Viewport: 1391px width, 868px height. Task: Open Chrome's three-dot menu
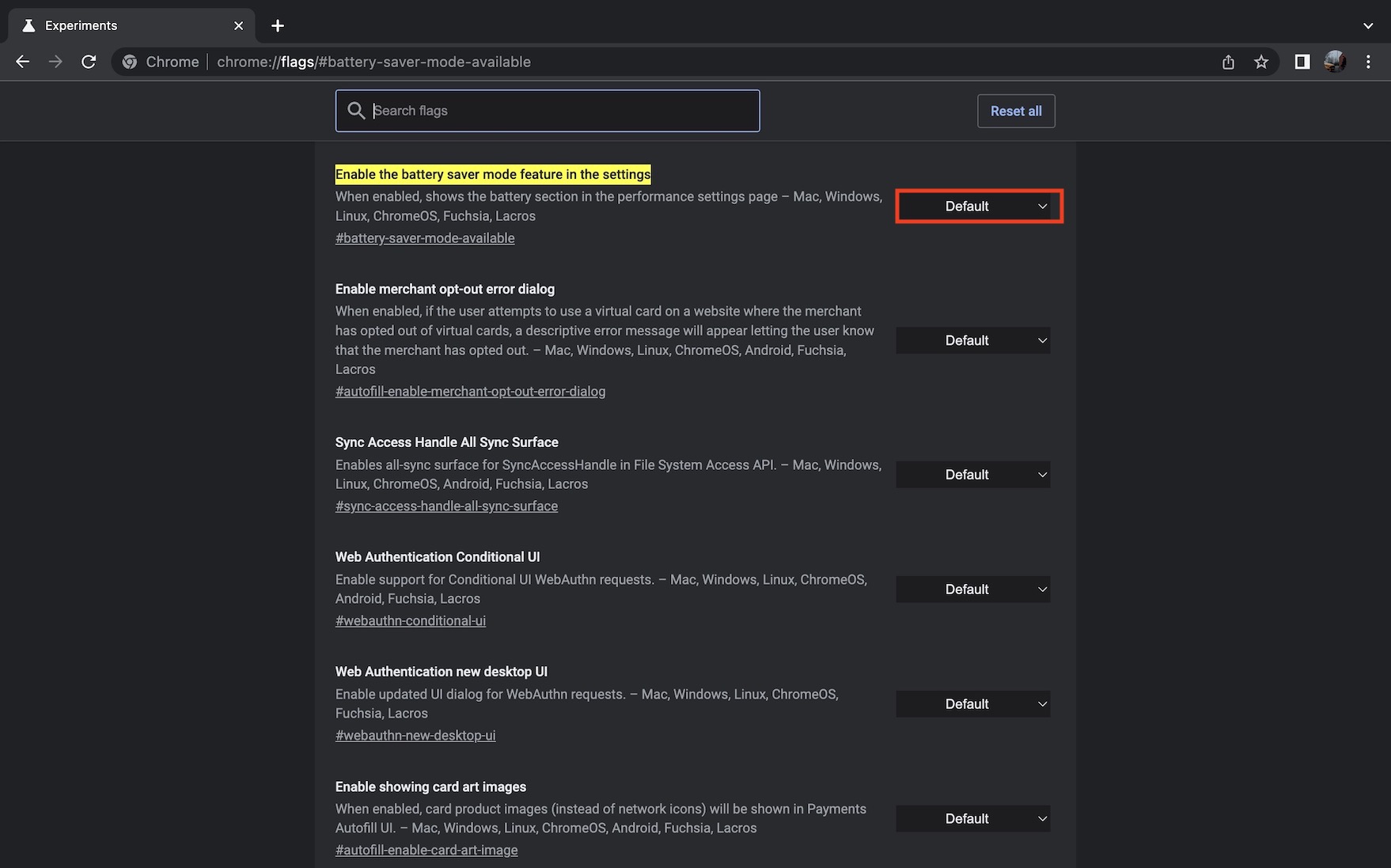click(1368, 62)
